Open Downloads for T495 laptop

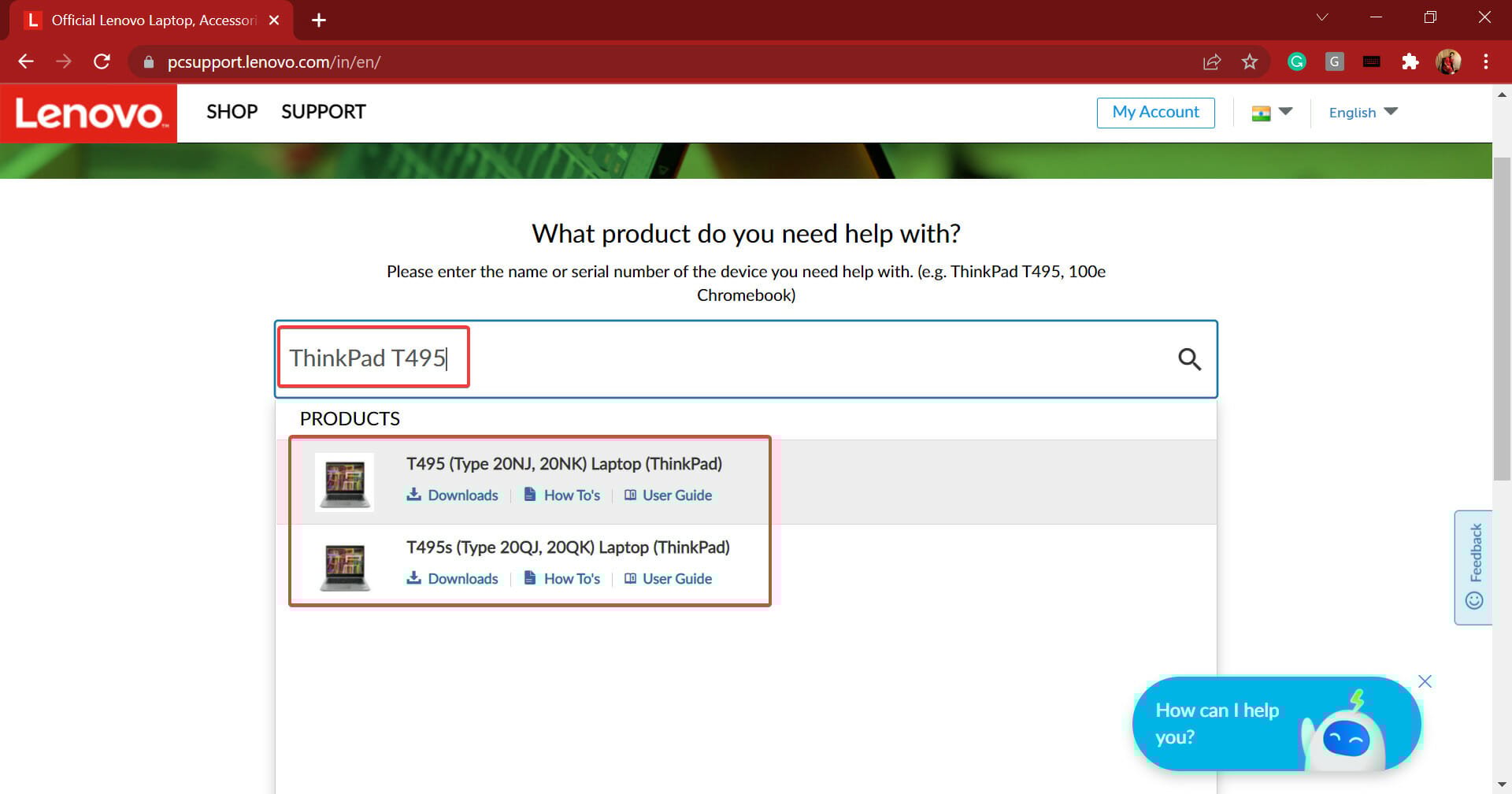tap(452, 495)
